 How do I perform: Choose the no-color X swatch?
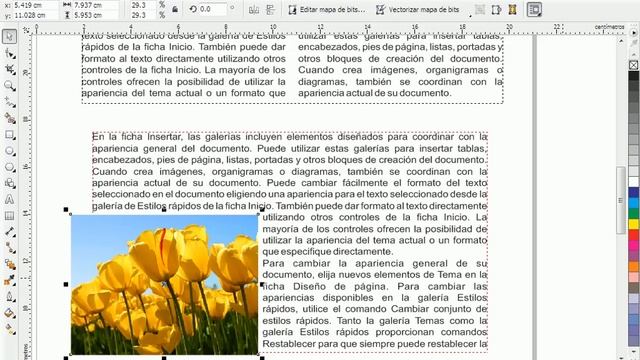click(633, 65)
